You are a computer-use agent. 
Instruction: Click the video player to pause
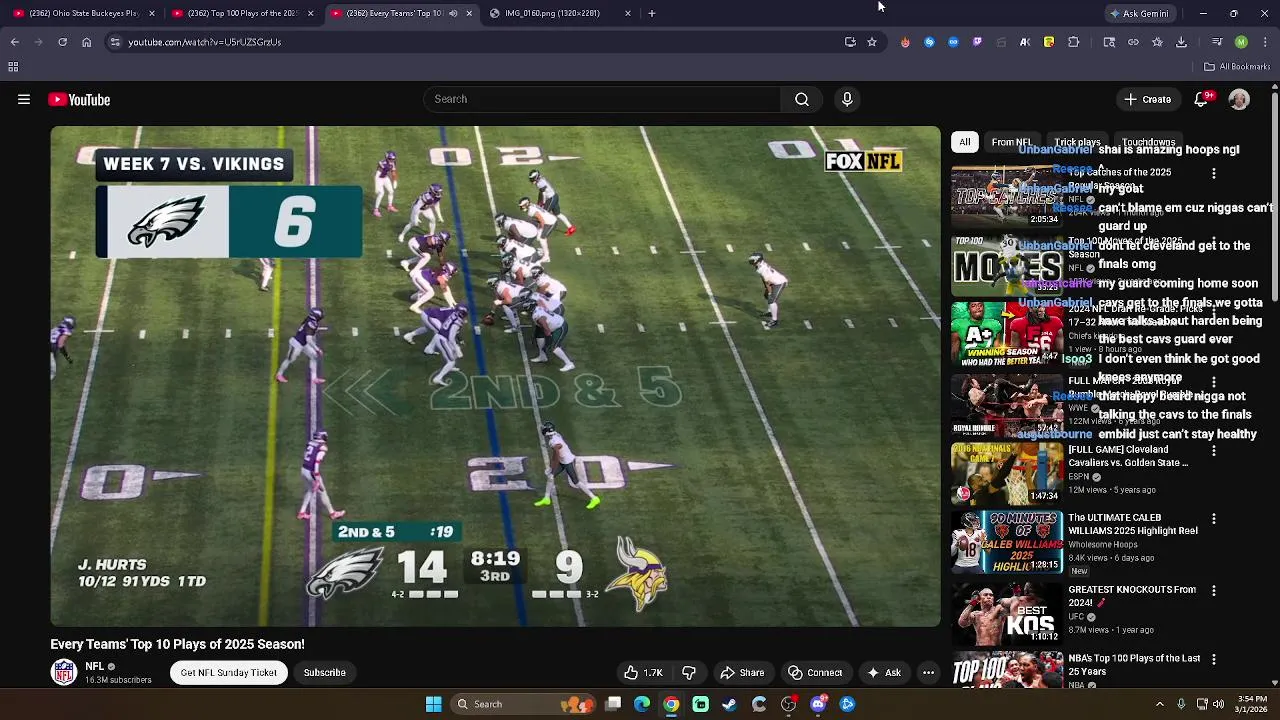point(496,376)
